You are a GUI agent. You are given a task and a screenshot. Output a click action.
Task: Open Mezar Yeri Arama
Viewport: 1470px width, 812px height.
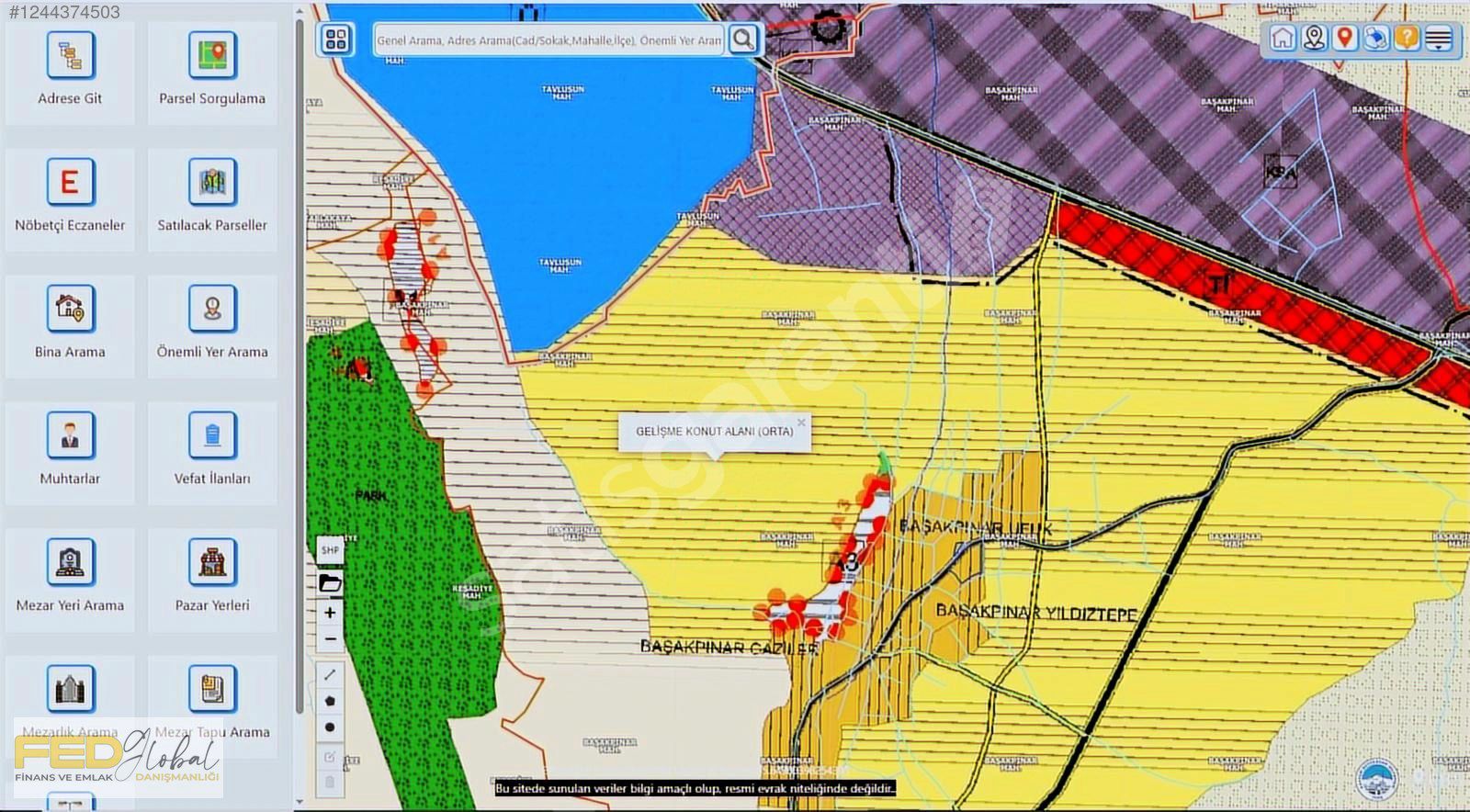(70, 563)
